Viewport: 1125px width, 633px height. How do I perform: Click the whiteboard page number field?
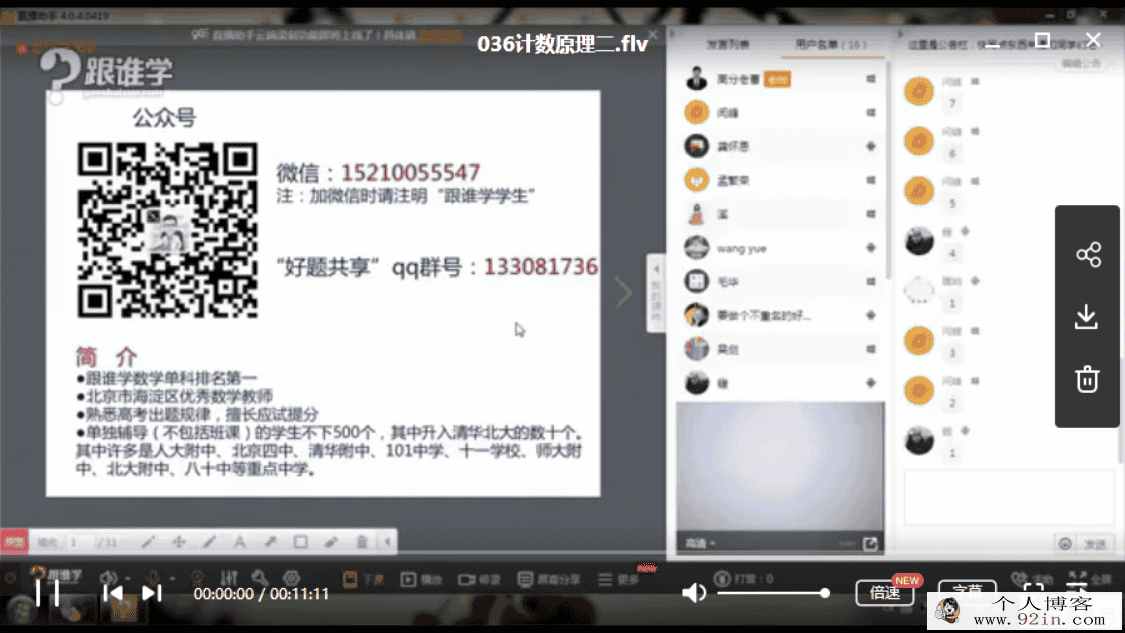pos(78,543)
